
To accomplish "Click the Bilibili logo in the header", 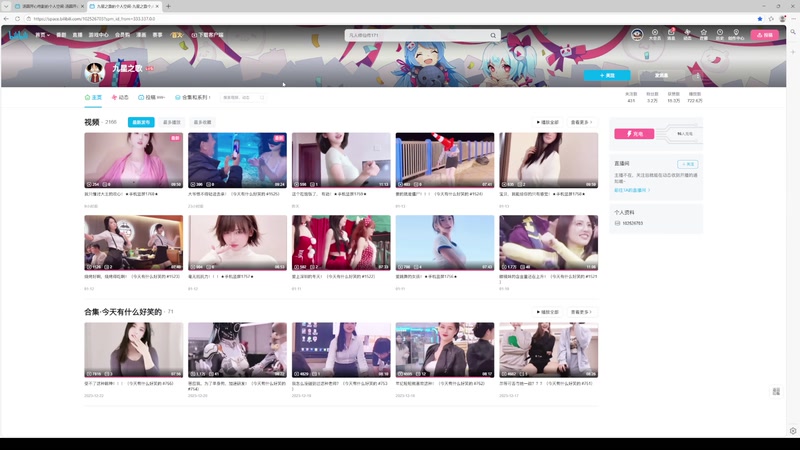I will pyautogui.click(x=19, y=34).
